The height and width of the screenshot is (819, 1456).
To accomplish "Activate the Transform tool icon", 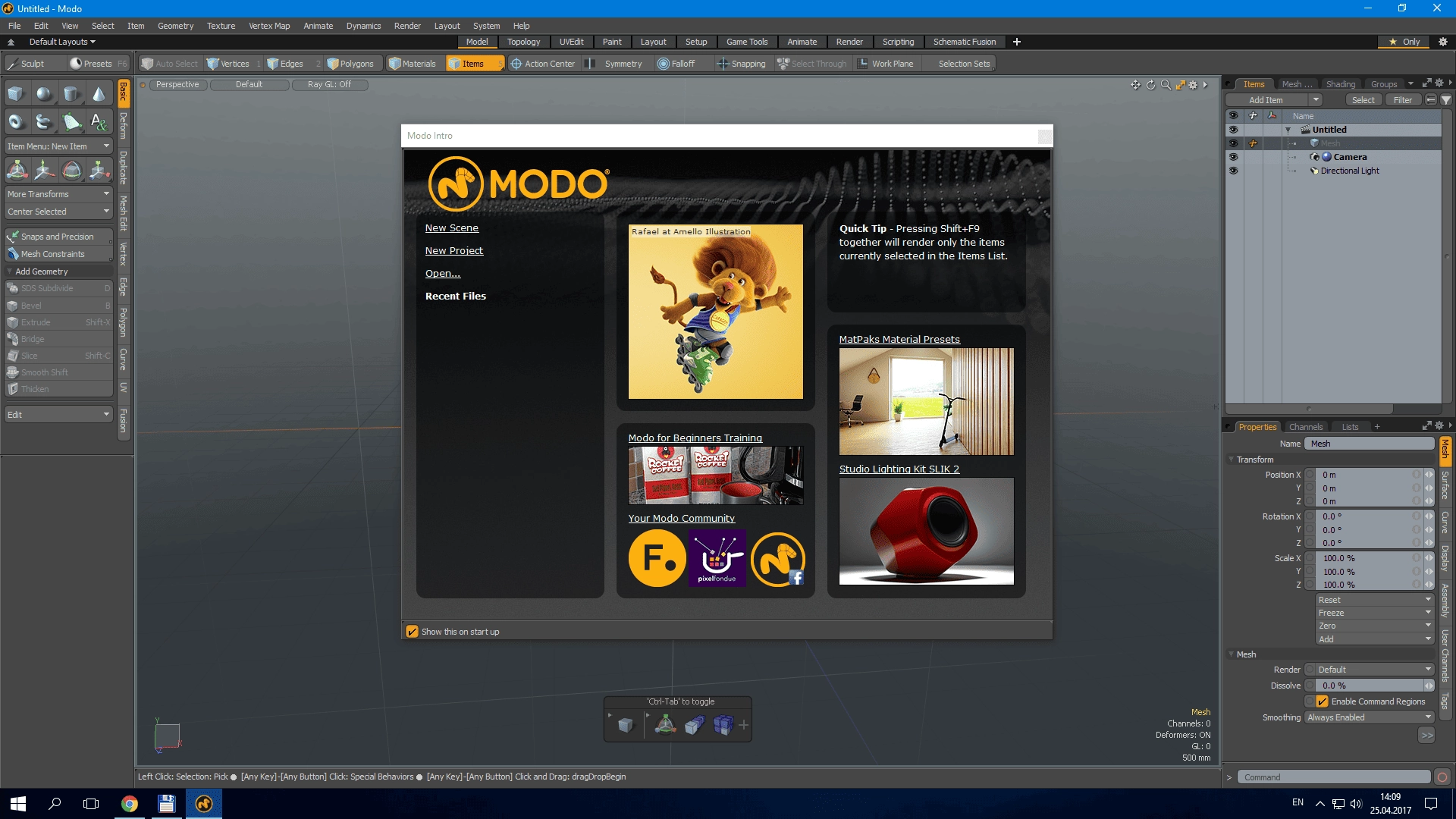I will click(x=17, y=170).
